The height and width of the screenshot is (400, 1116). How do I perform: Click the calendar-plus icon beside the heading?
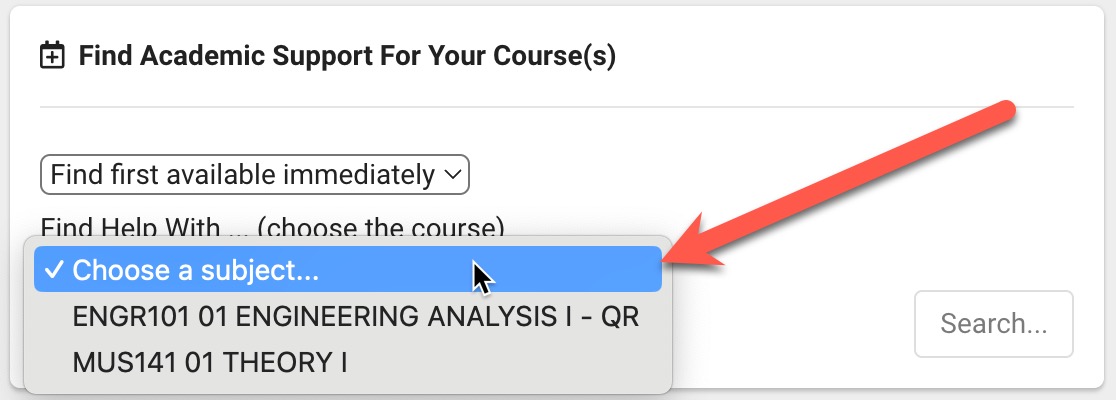52,56
